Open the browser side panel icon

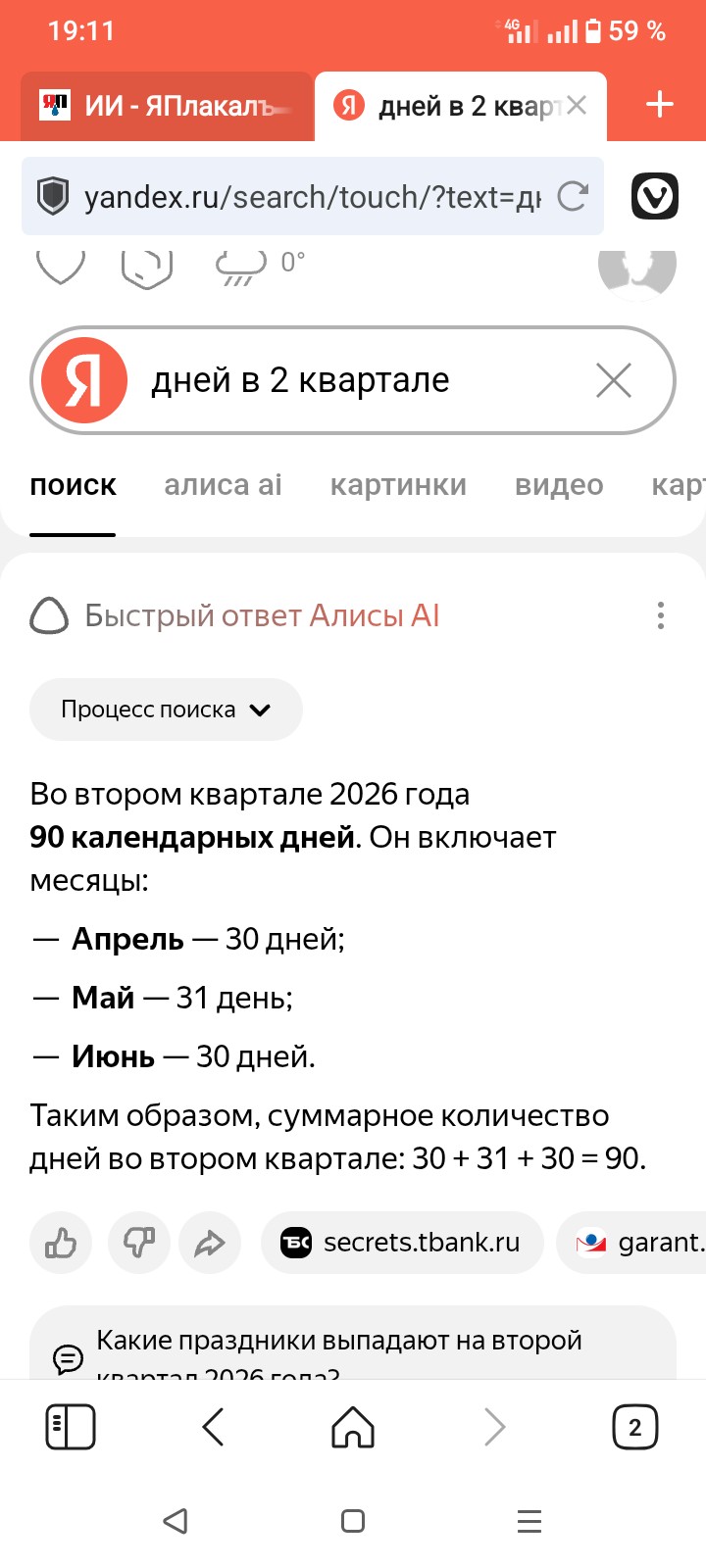(x=71, y=1427)
